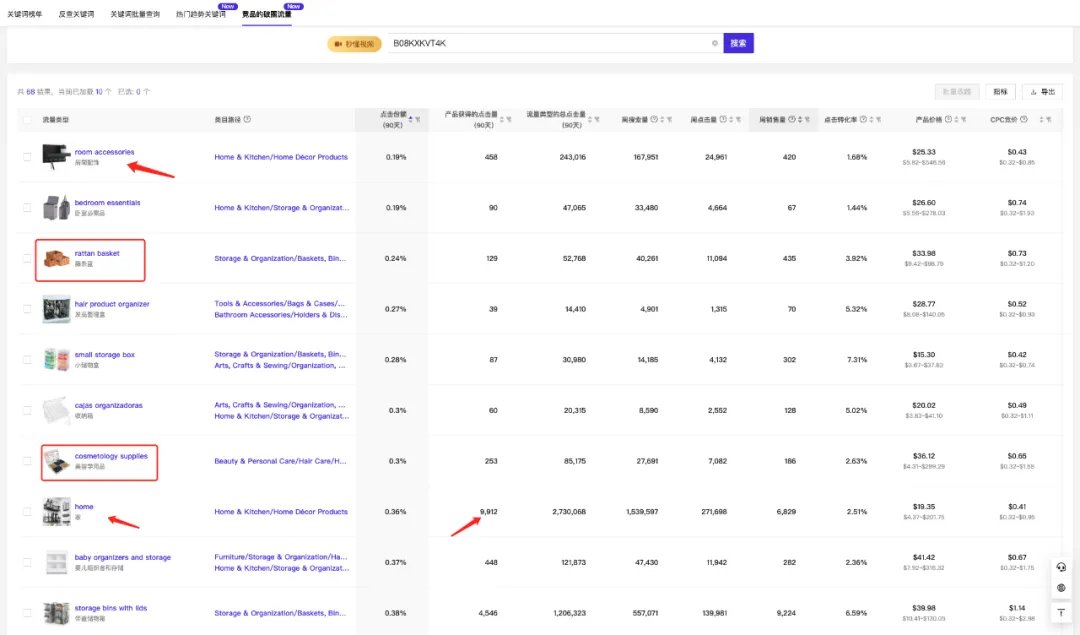Check the hair product organizer row checkbox
The image size is (1080, 635).
(x=27, y=309)
